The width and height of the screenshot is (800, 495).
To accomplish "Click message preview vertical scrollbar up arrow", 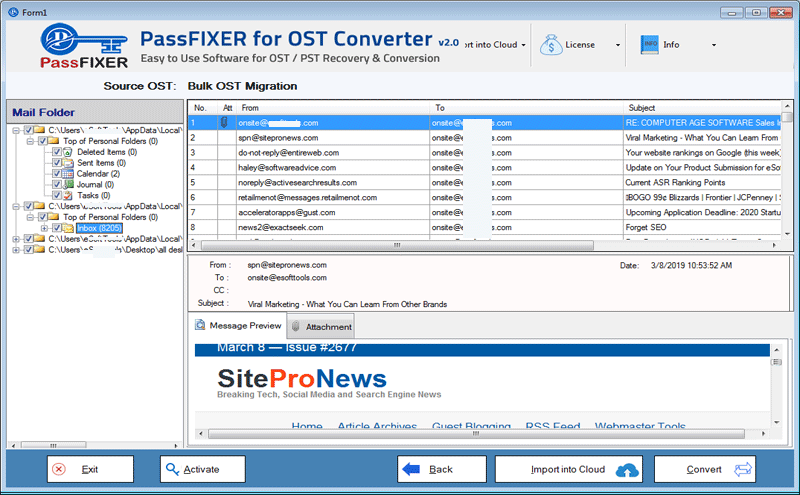I will [777, 350].
